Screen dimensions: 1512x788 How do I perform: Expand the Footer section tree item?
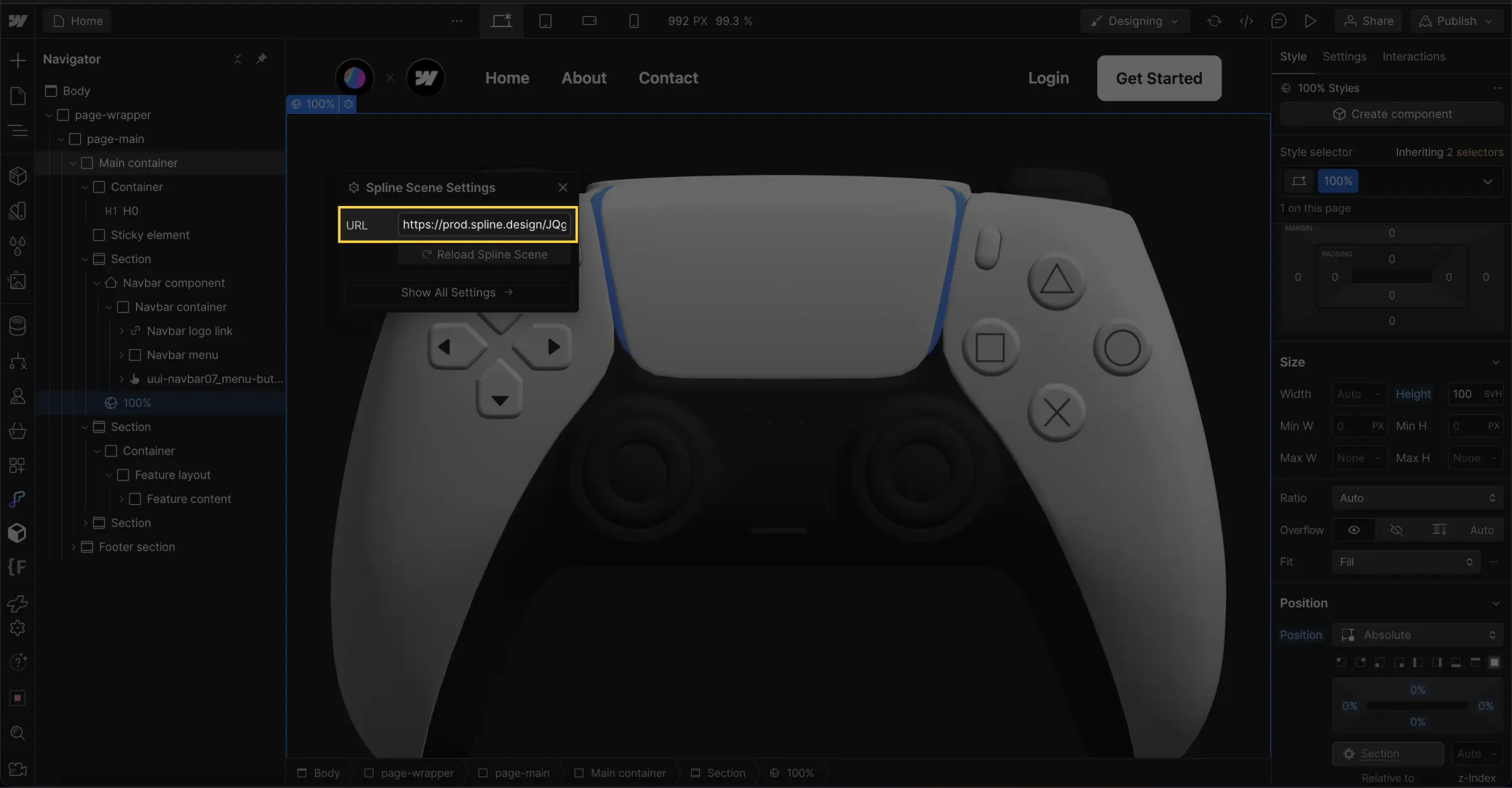pyautogui.click(x=74, y=546)
